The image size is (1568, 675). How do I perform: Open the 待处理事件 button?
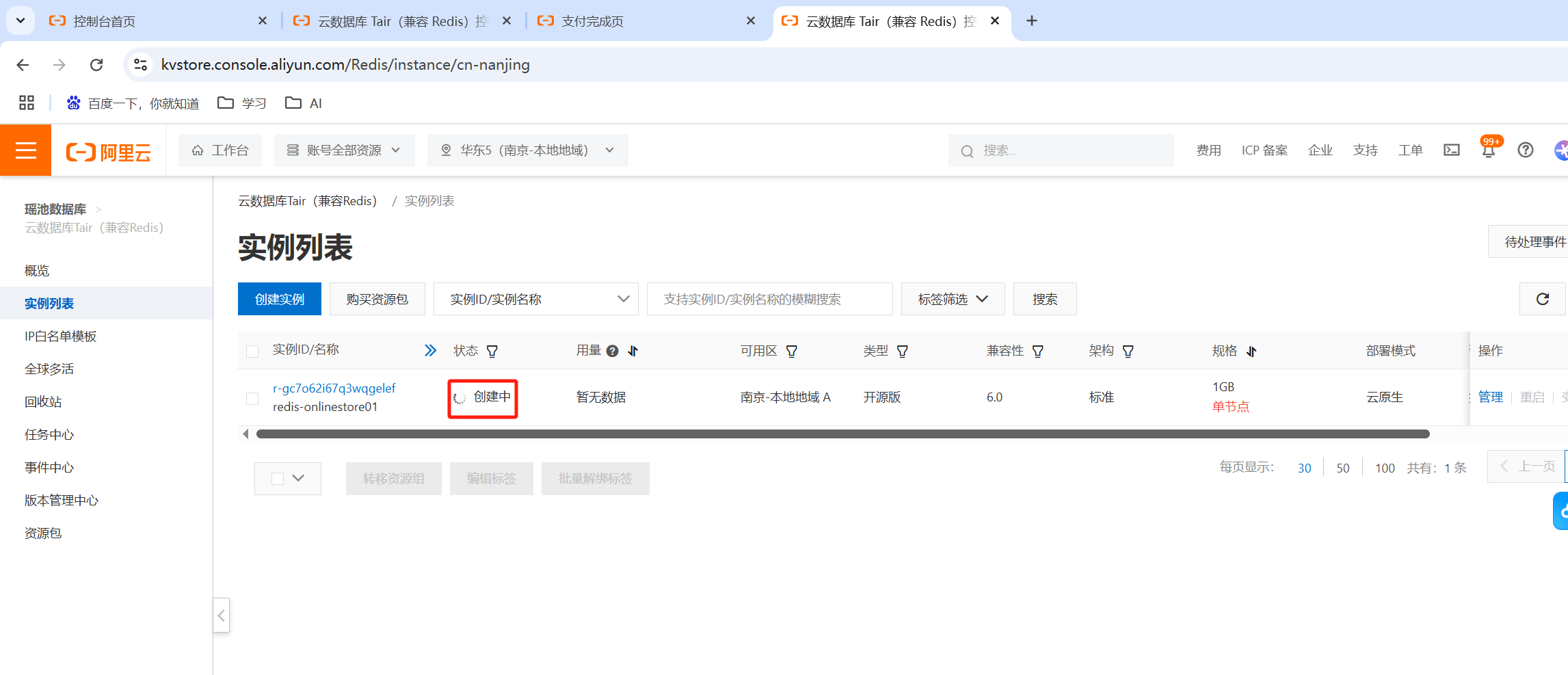(1529, 241)
